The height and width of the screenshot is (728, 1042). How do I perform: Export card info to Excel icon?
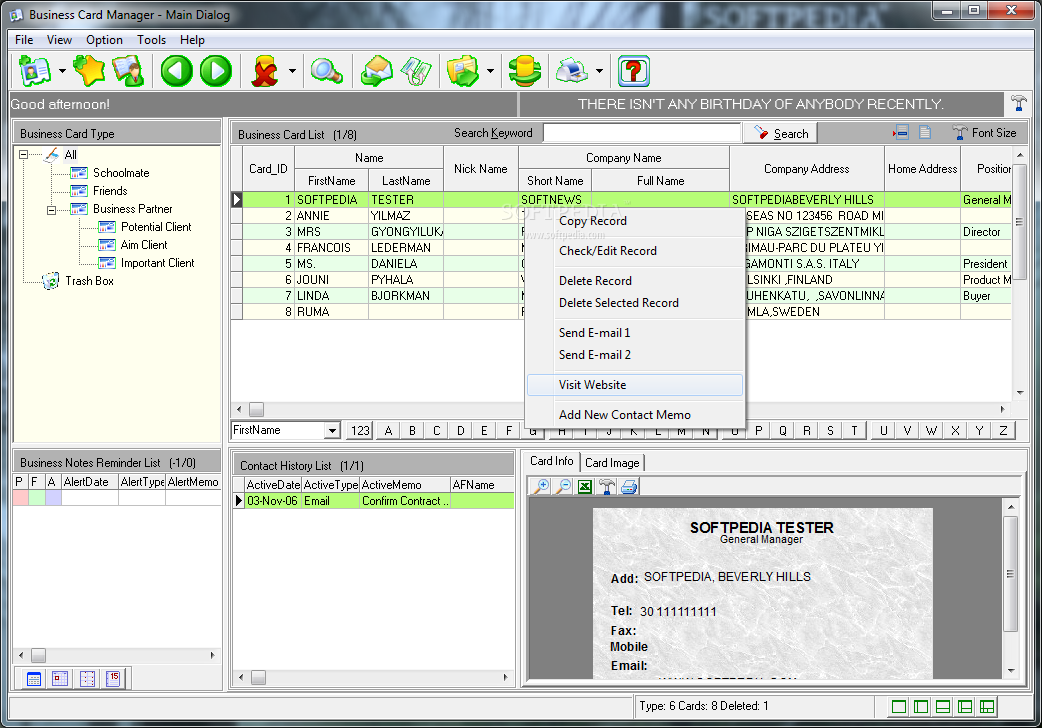585,487
